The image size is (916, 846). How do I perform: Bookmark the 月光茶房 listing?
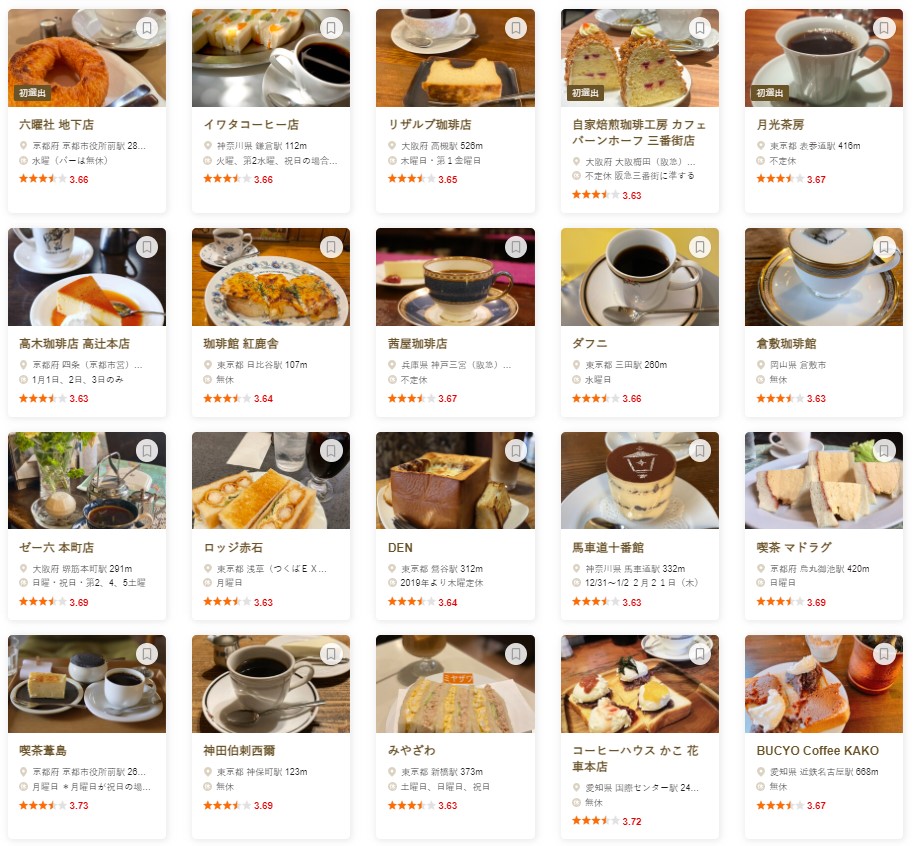coord(884,27)
